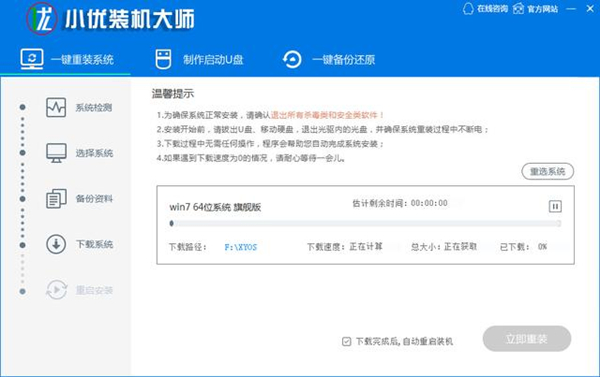The height and width of the screenshot is (377, 600).
Task: Click the 立即重装 button
Action: pos(527,339)
